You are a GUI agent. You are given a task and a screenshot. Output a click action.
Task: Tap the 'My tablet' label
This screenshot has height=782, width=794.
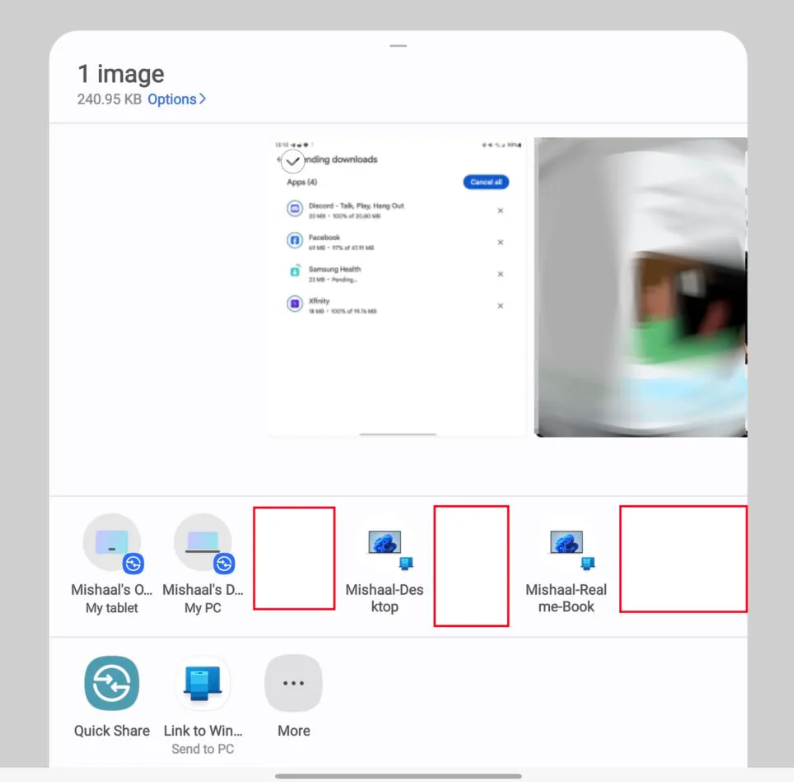click(x=112, y=608)
